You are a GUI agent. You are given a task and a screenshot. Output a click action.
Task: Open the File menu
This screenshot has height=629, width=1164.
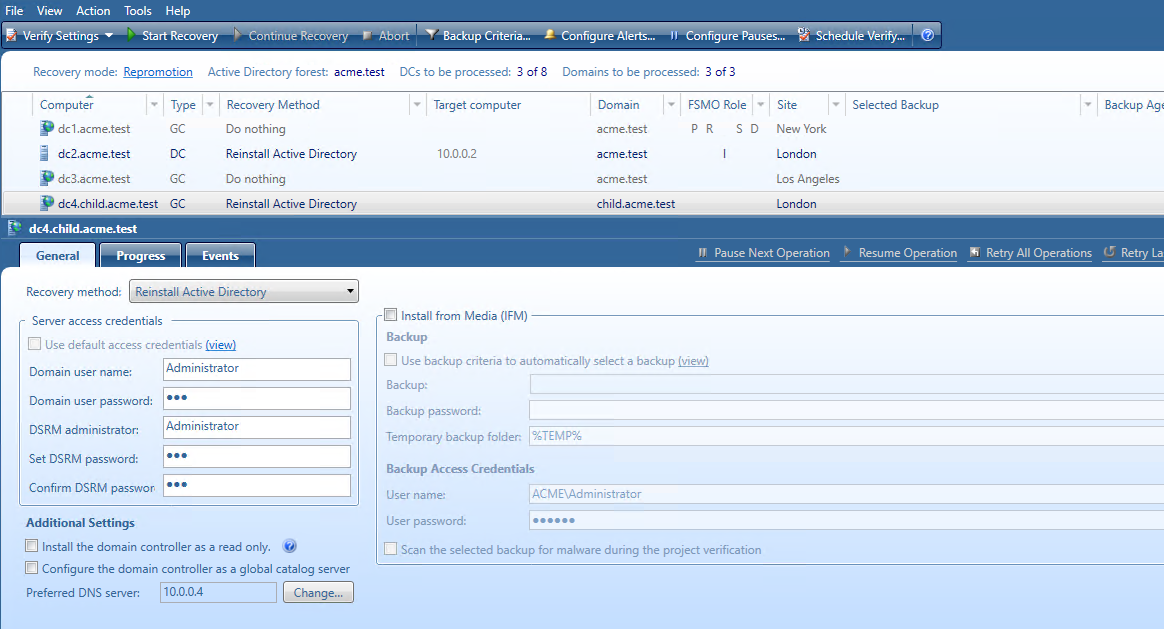point(14,10)
